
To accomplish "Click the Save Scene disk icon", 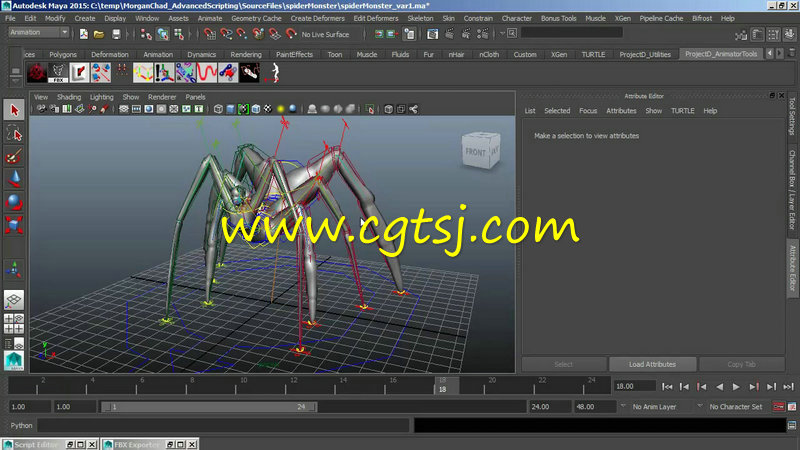I will (116, 34).
